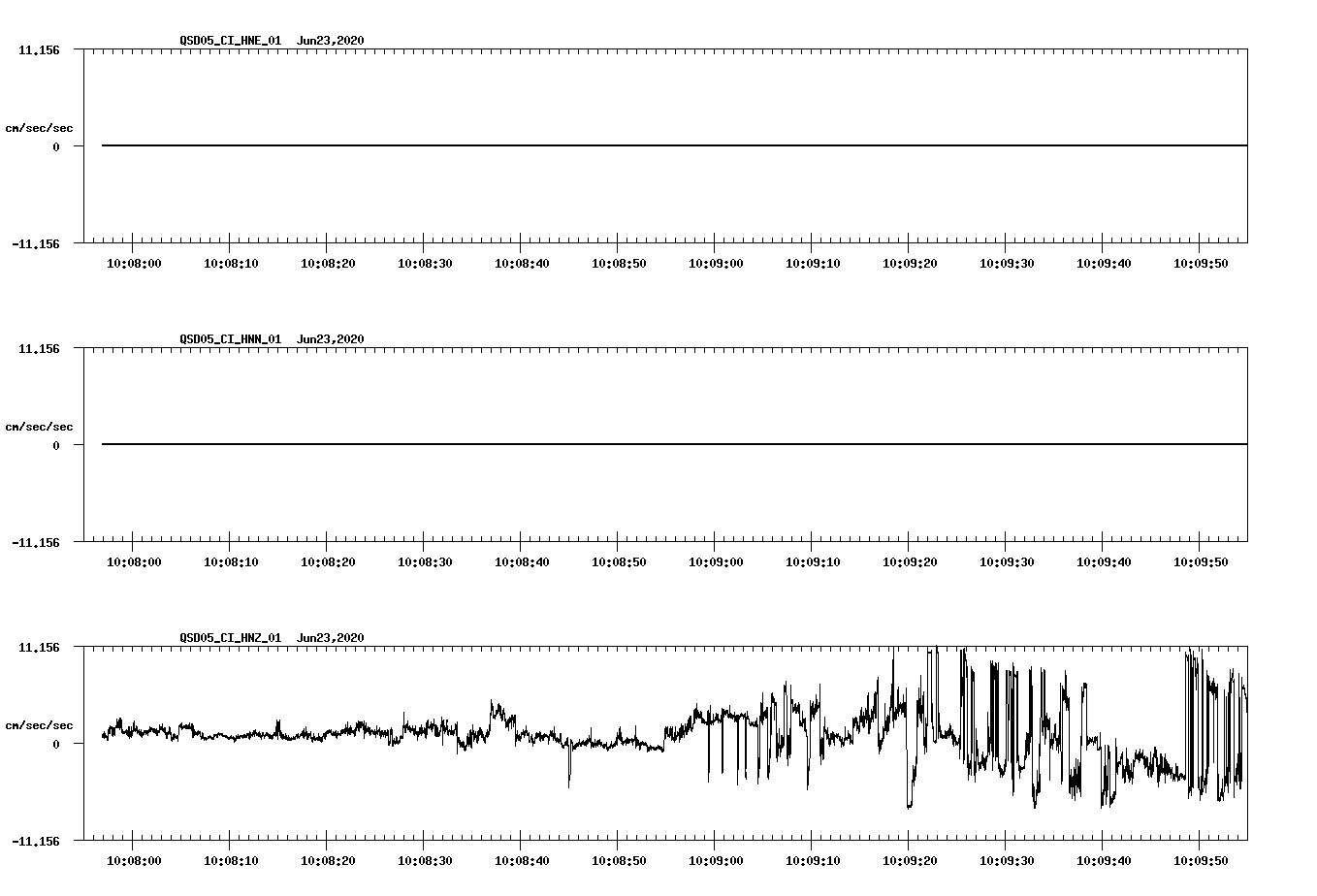
Task: Click the 10:08:40 time label under HNN plot
Action: pos(522,562)
